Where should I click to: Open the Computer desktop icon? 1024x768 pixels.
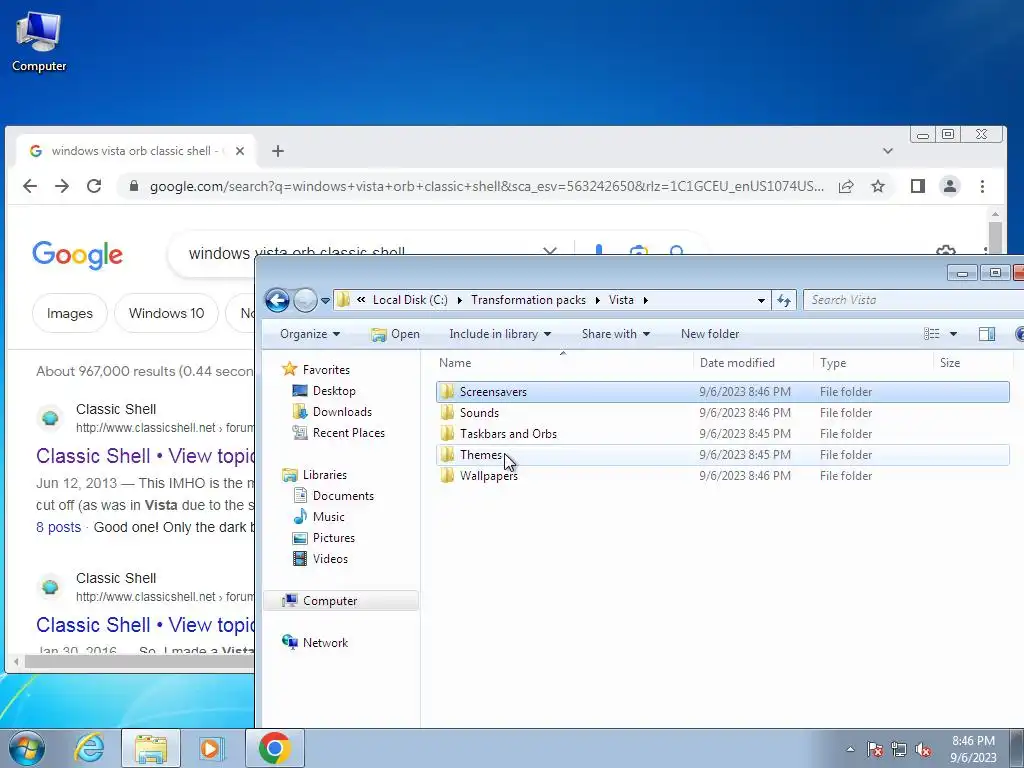tap(39, 42)
